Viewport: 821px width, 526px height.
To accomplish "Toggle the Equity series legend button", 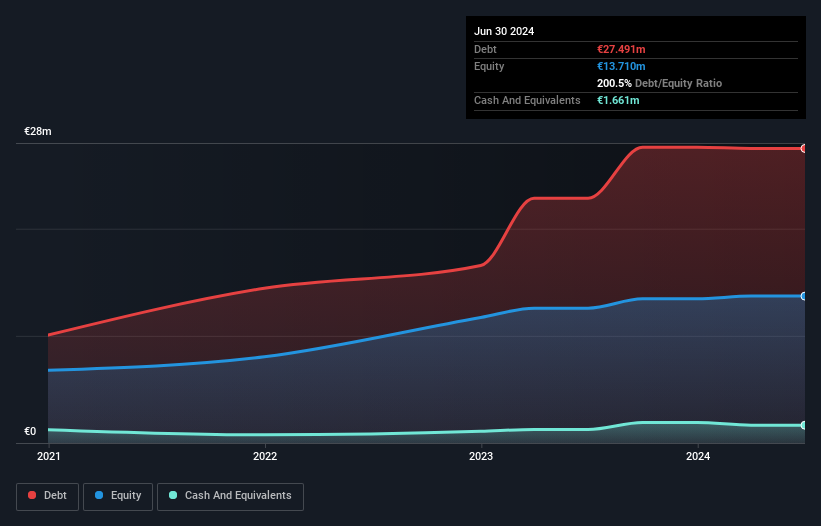I will [118, 496].
